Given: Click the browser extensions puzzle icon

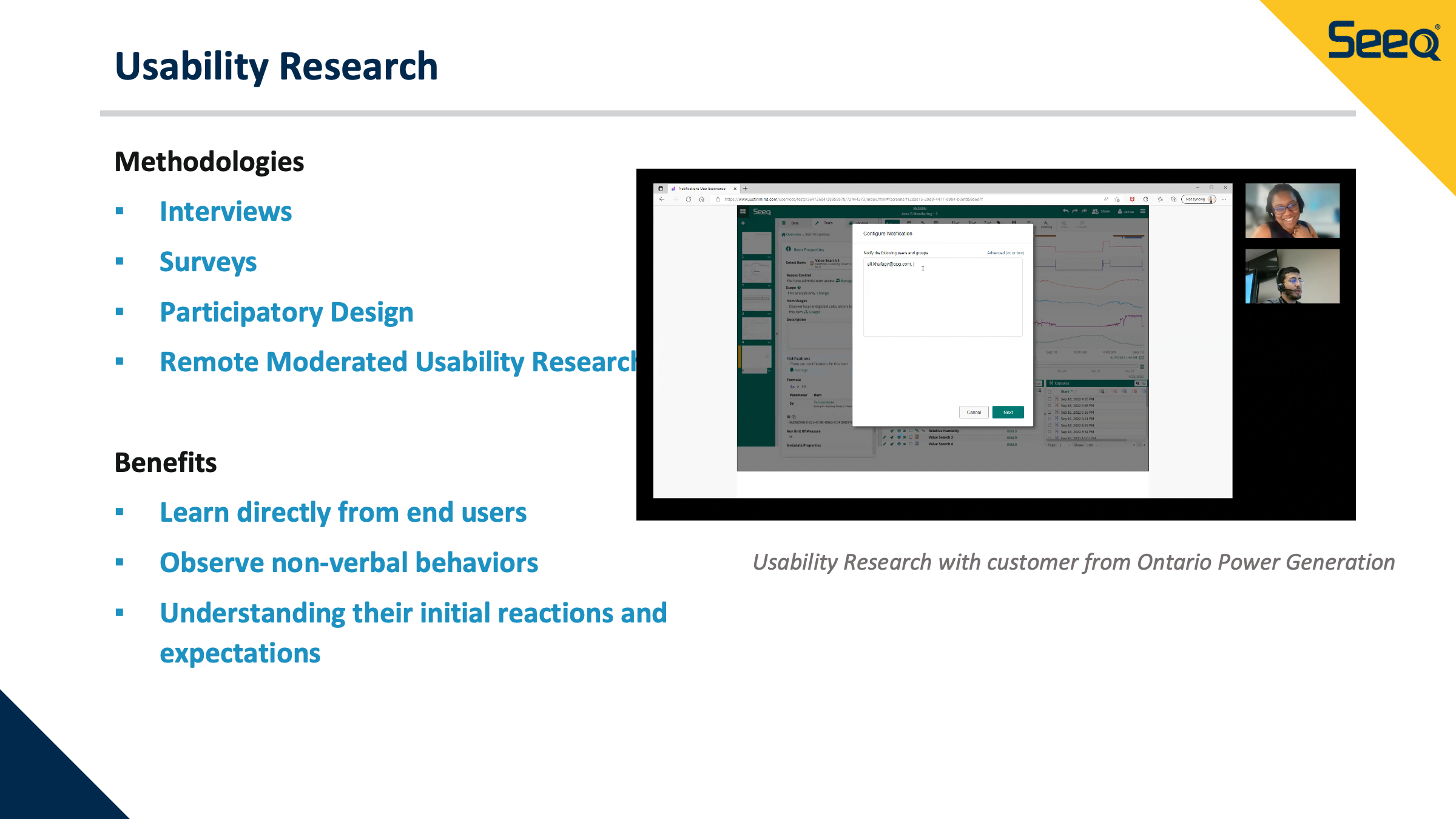Looking at the screenshot, I should pyautogui.click(x=1145, y=199).
